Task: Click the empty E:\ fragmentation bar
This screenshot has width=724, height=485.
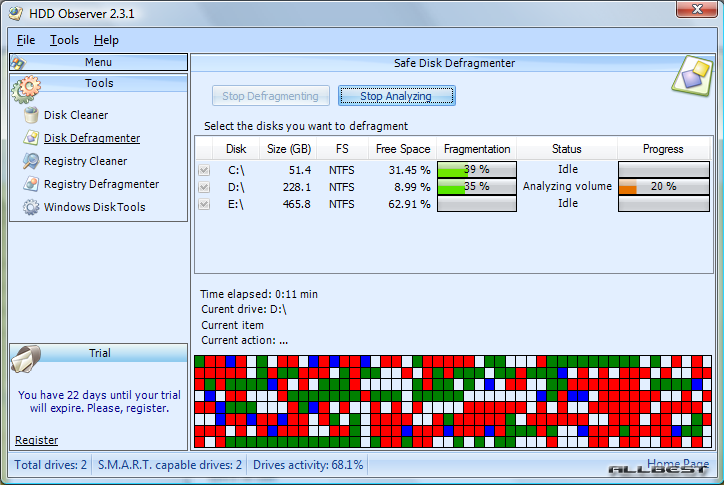Action: pyautogui.click(x=477, y=204)
